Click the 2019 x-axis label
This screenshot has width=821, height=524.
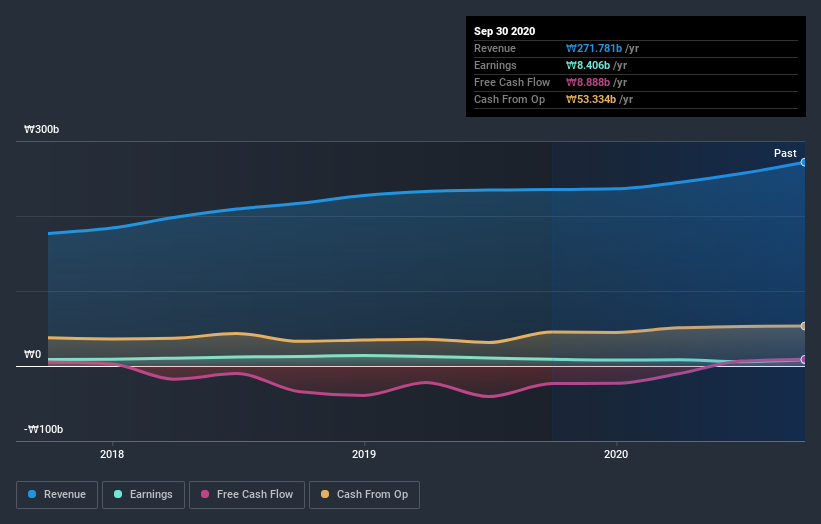[364, 454]
